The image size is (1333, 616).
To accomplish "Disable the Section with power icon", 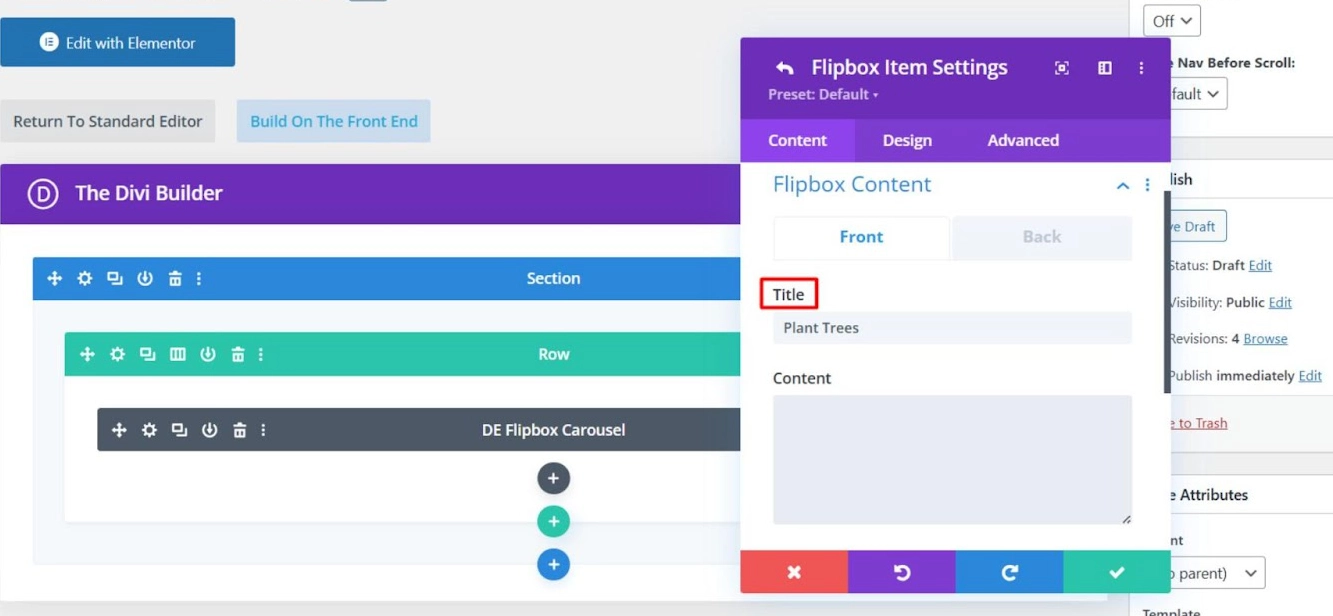I will coord(145,278).
